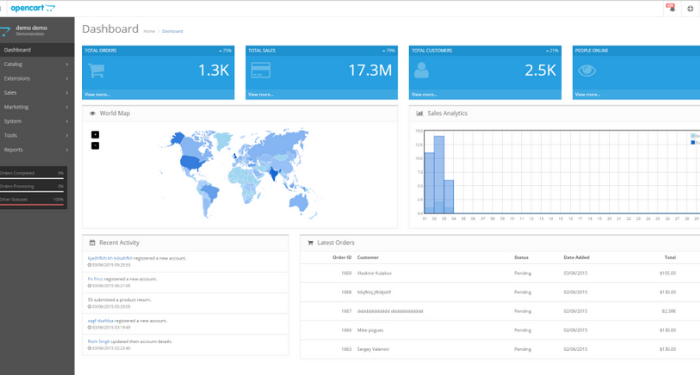The width and height of the screenshot is (700, 375).
Task: Click the submitted a product return activity entry
Action: click(119, 300)
